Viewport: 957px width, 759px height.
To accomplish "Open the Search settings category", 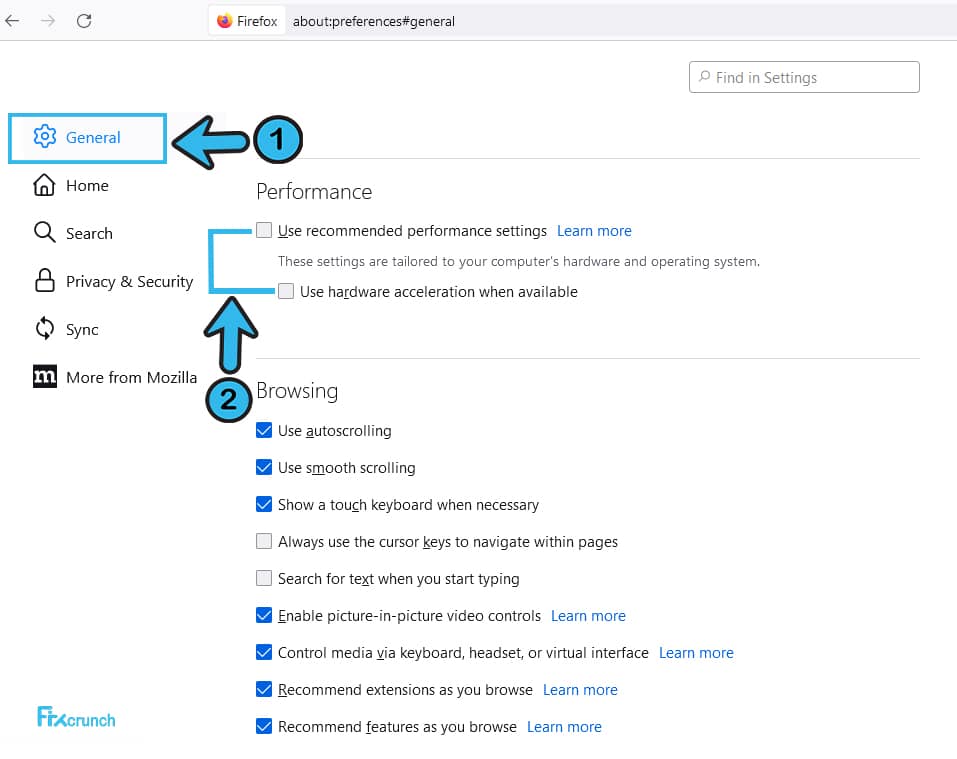I will coord(89,233).
